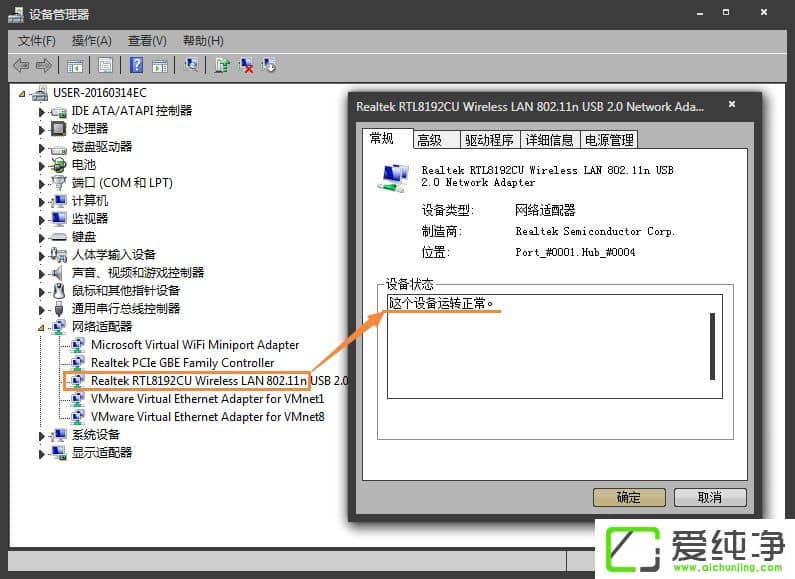Image resolution: width=795 pixels, height=579 pixels.
Task: Click the Help question-mark toolbar icon
Action: tap(137, 66)
